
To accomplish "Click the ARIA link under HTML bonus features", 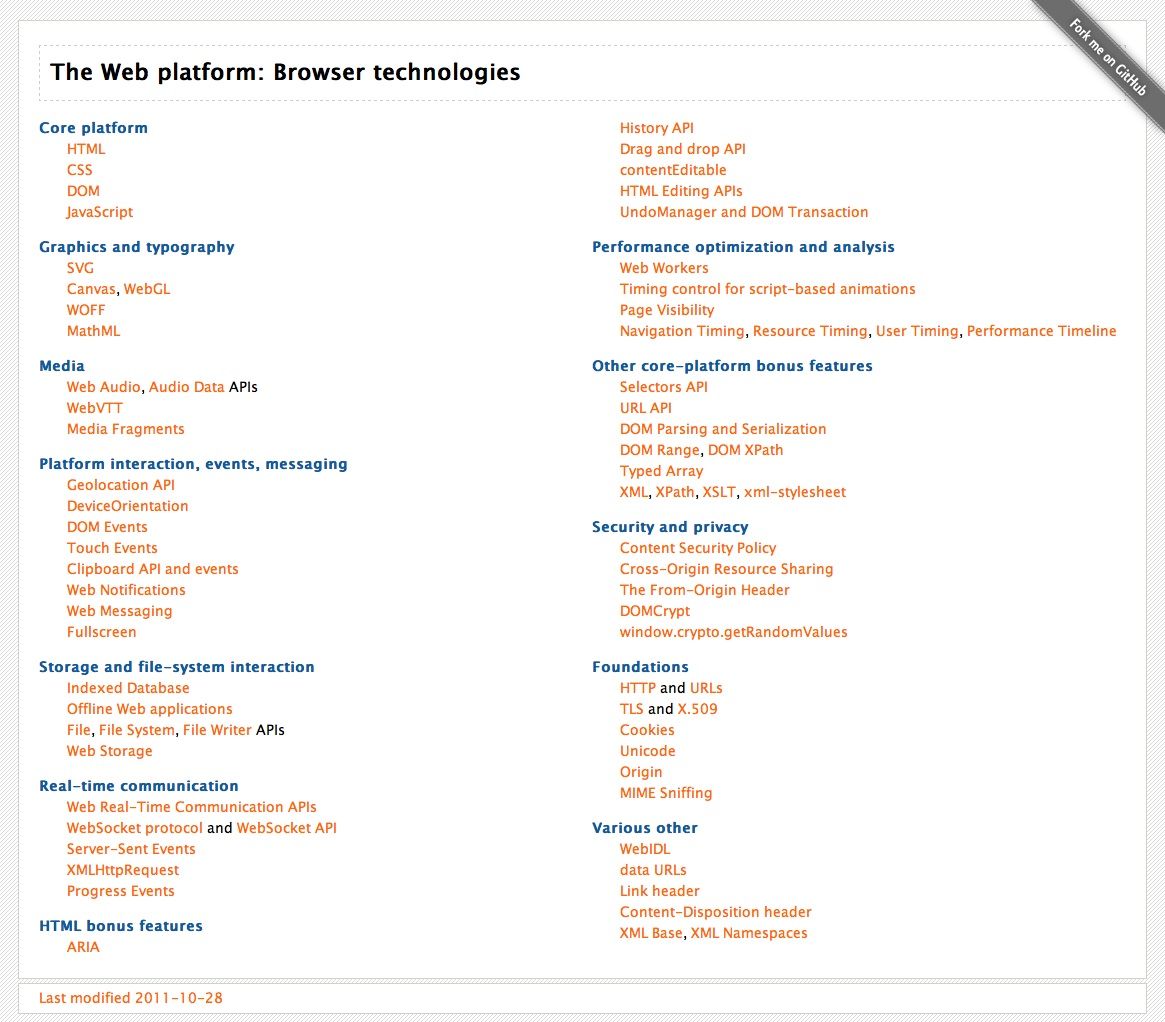I will tap(82, 946).
